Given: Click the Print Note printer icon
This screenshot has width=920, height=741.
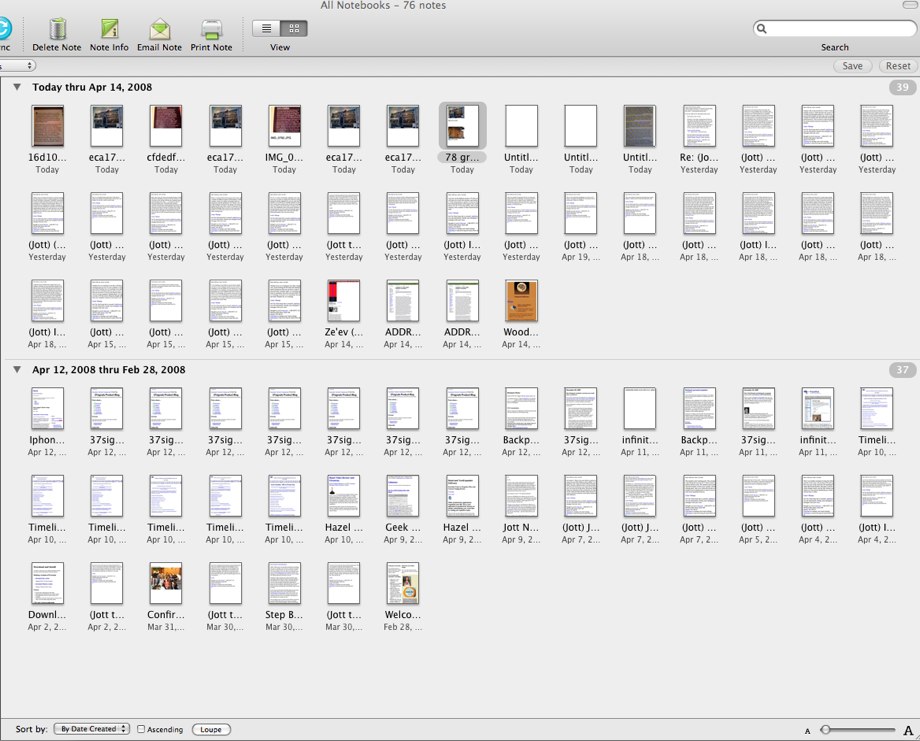Looking at the screenshot, I should click(211, 29).
